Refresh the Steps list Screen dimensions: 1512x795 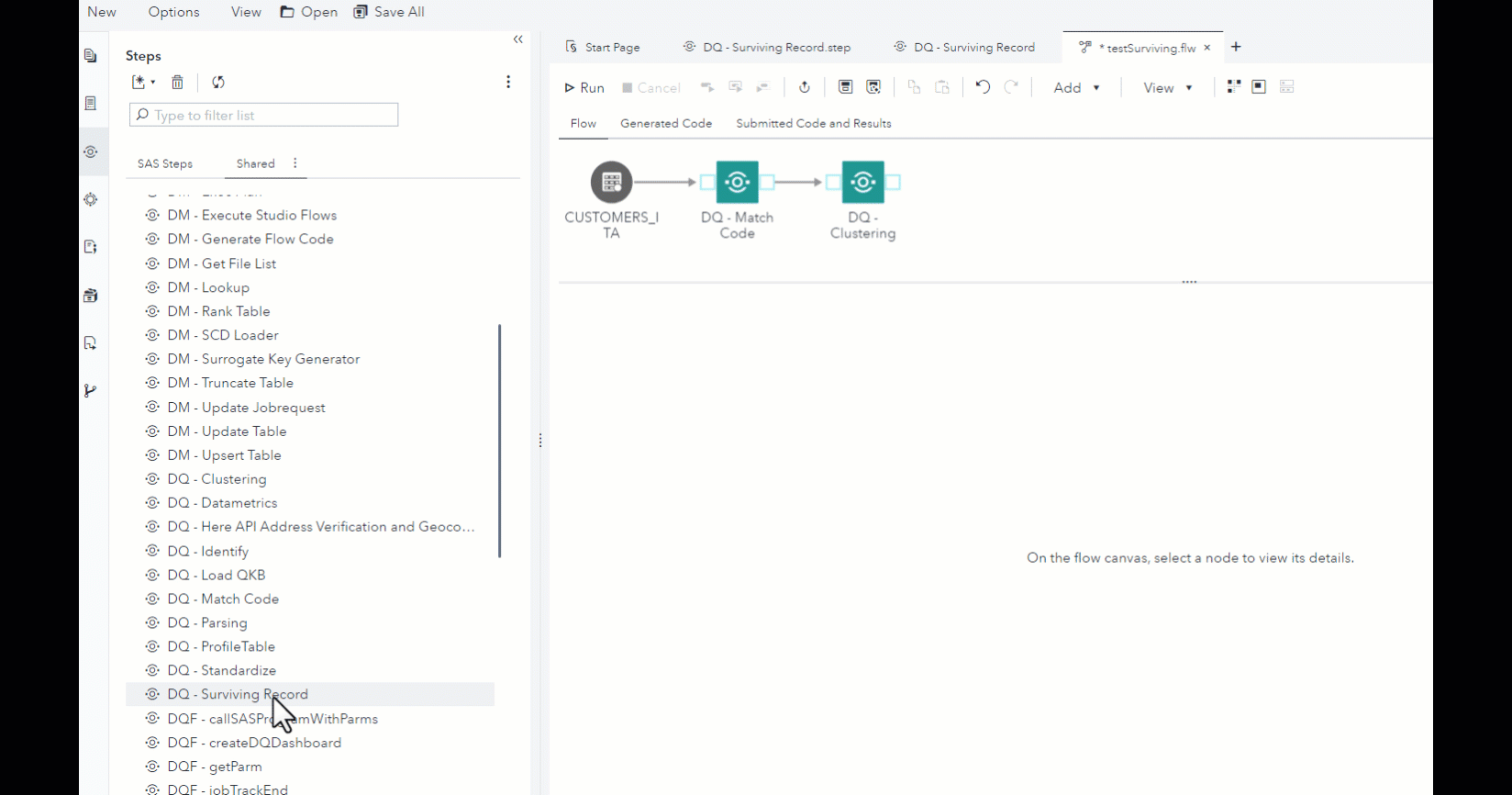click(x=218, y=82)
